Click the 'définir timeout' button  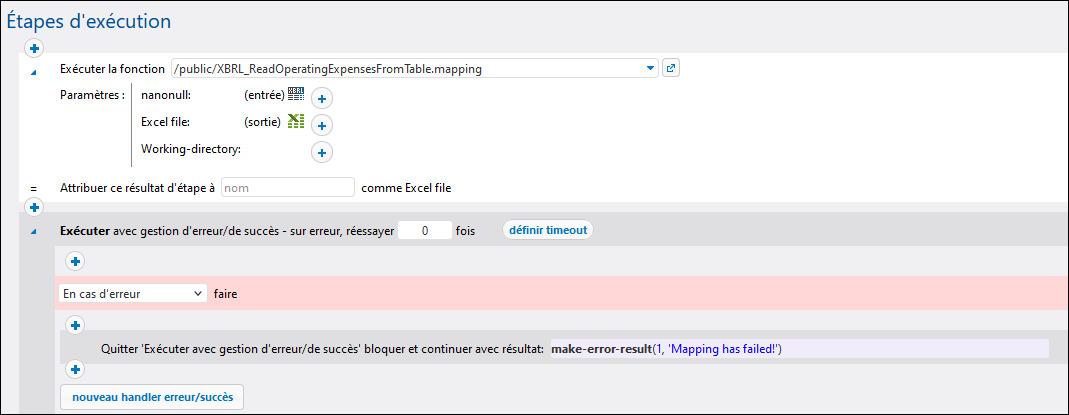547,230
